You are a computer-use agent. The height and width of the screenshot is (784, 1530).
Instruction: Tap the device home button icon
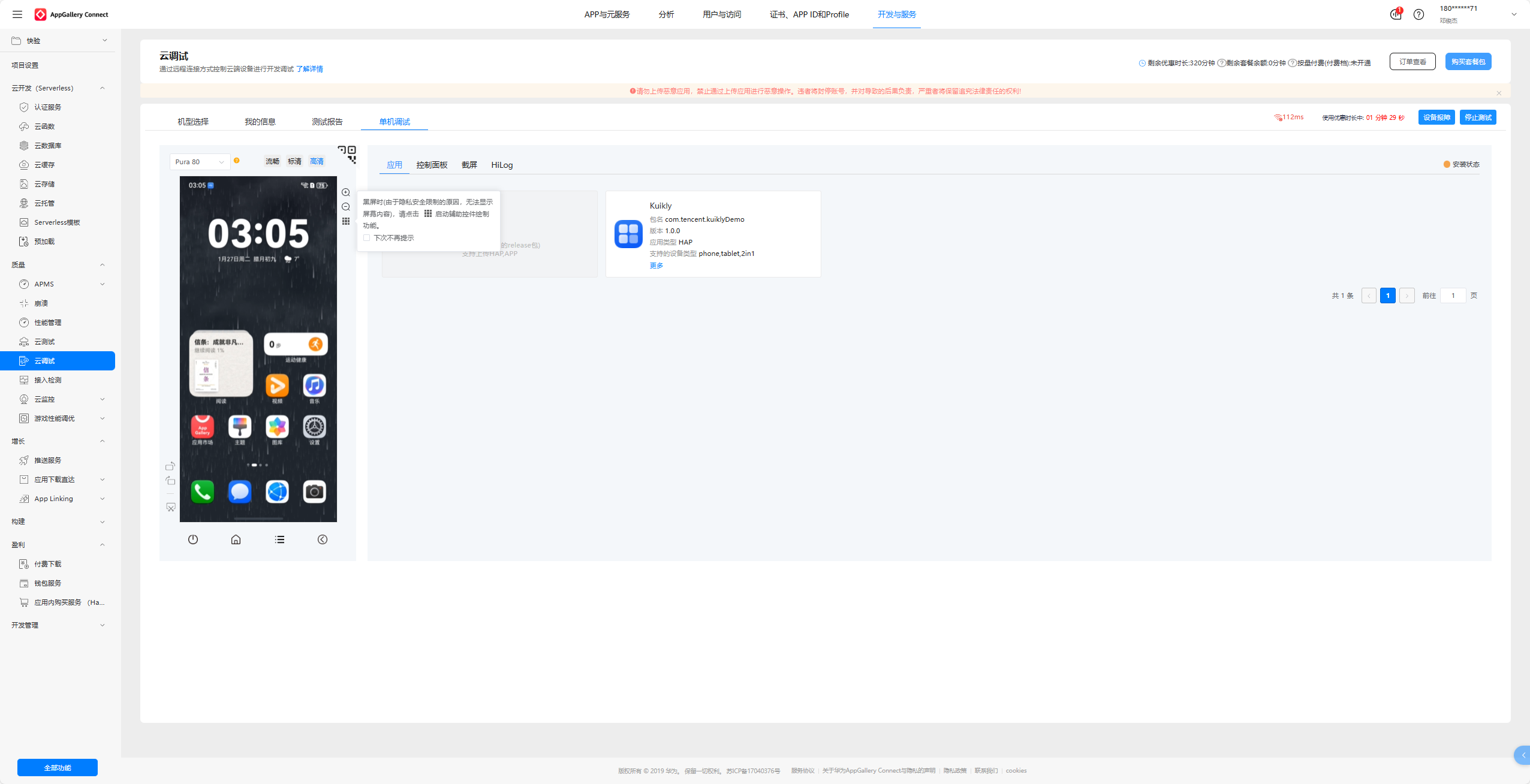click(236, 539)
